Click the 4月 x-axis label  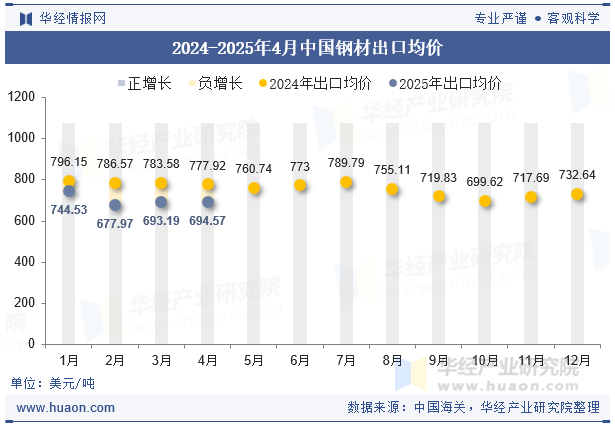[x=207, y=360]
